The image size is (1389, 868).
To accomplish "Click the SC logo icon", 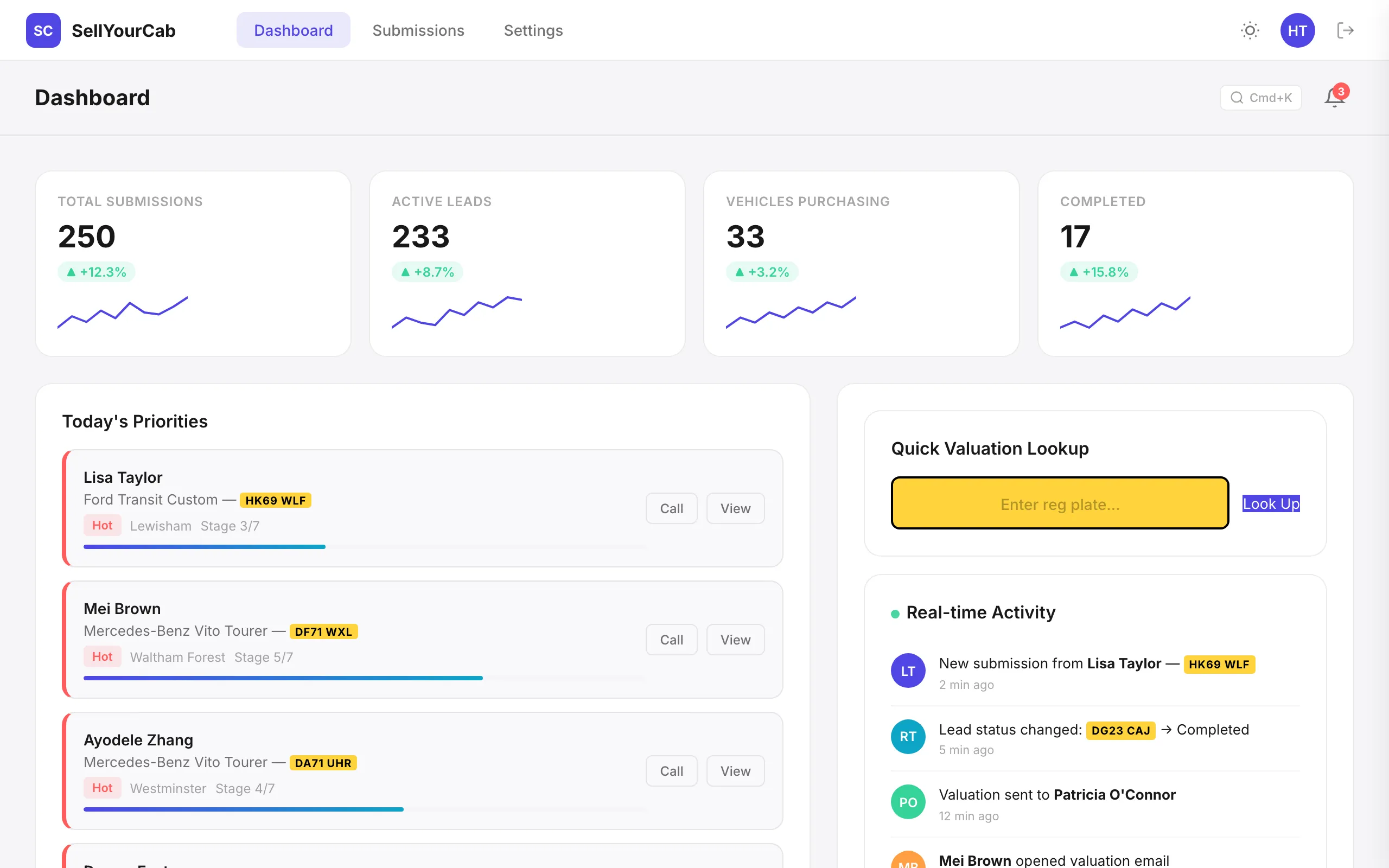I will point(43,30).
